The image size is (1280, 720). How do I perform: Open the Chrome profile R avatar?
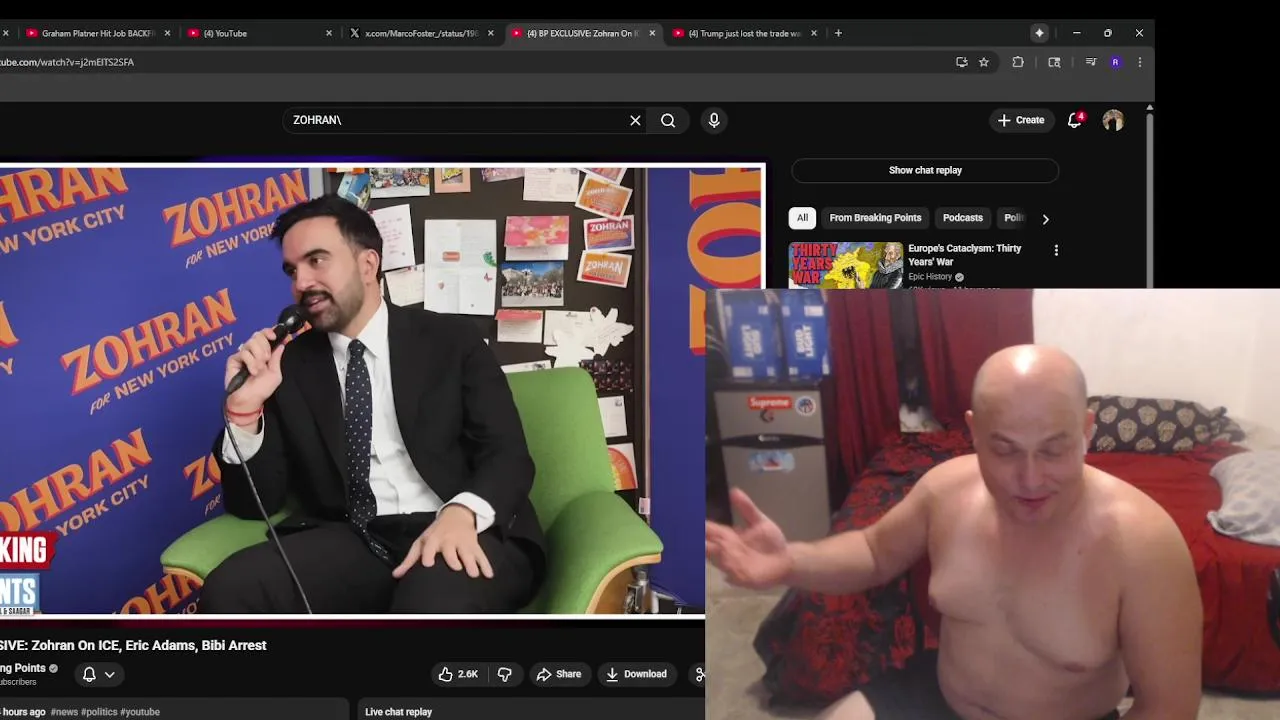tap(1116, 62)
